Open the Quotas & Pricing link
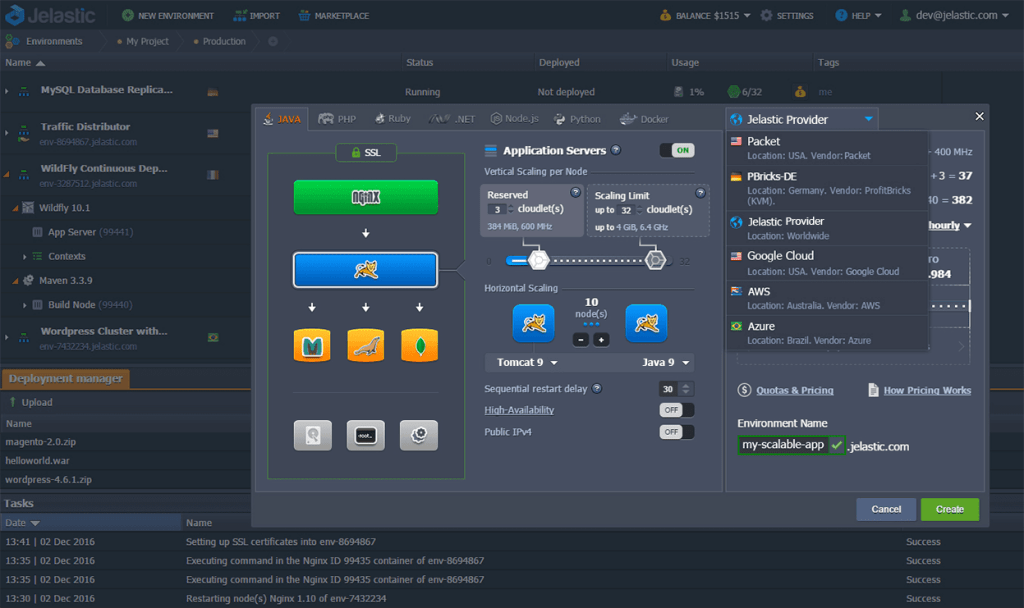 pos(795,391)
